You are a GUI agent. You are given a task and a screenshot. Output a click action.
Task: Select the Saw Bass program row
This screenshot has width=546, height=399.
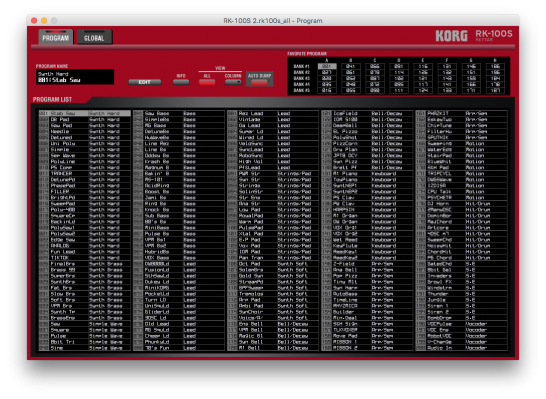[179, 113]
